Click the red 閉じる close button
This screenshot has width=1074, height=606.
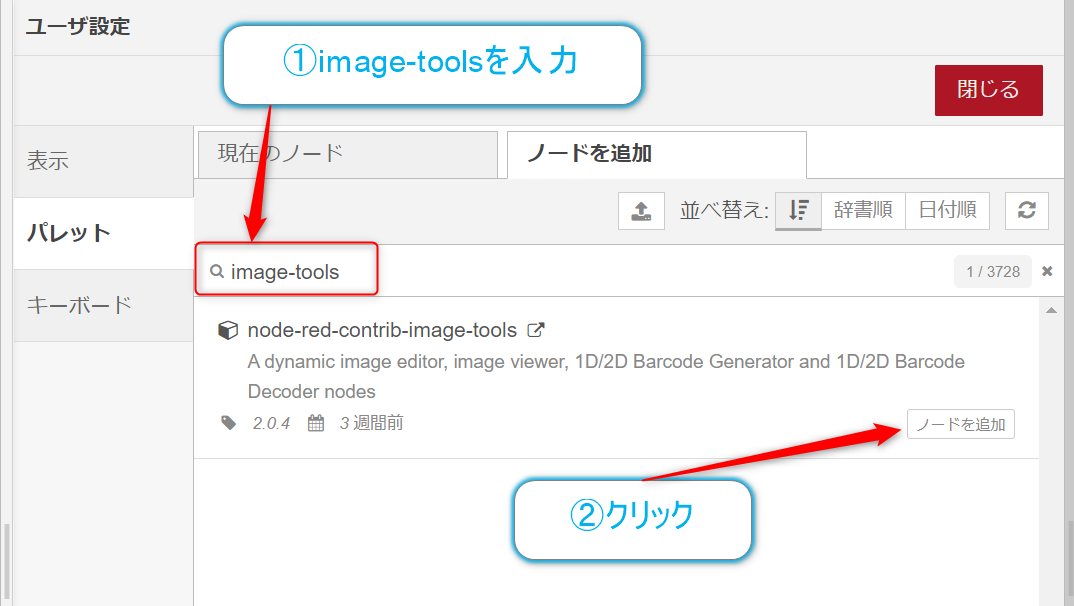pyautogui.click(x=988, y=90)
